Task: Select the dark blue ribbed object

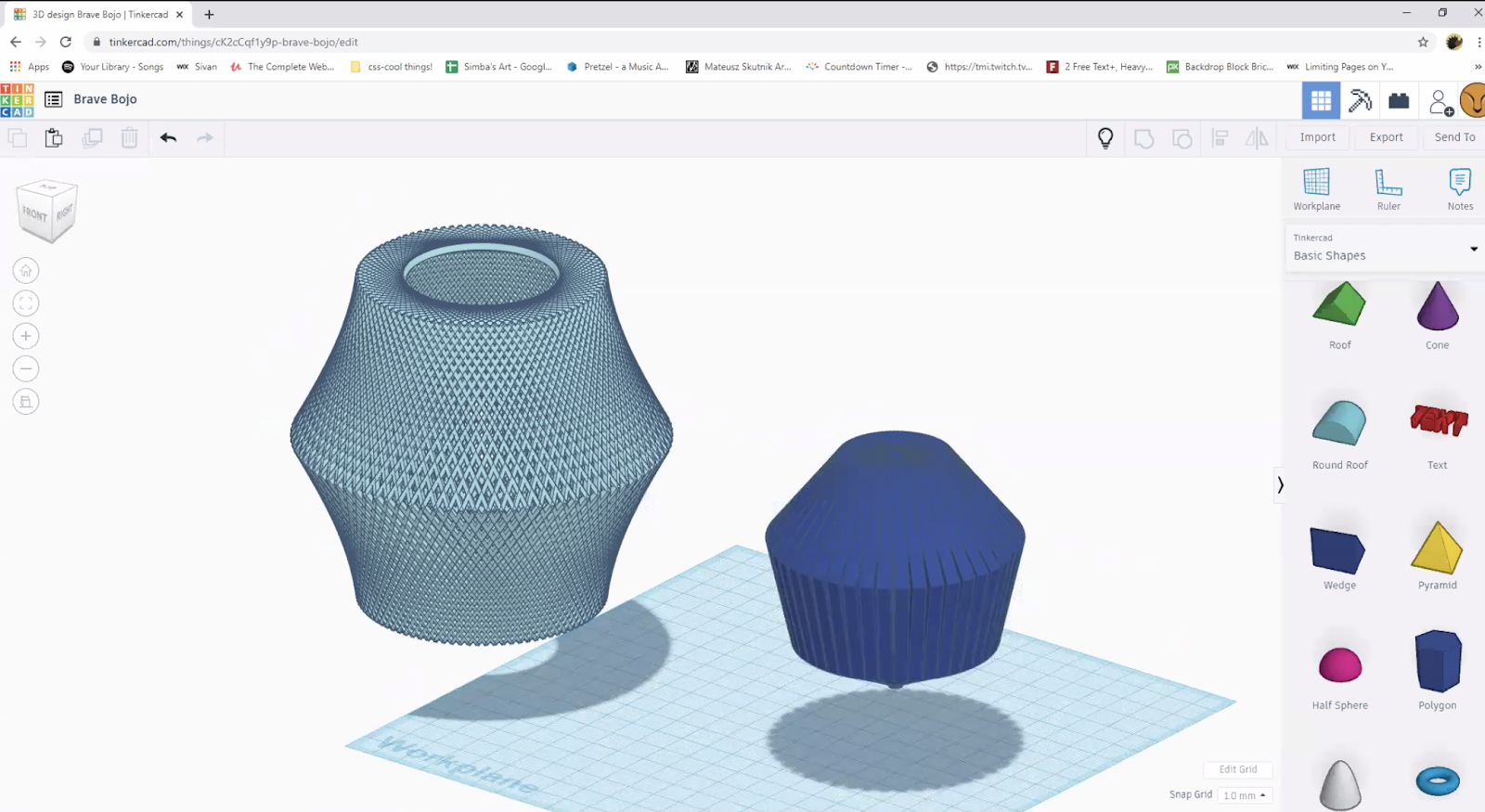Action: click(x=895, y=560)
